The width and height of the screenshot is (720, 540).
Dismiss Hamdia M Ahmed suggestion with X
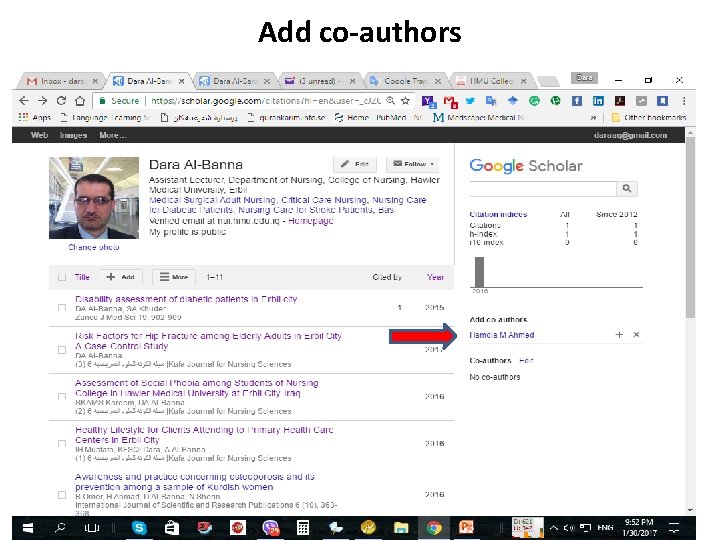click(636, 335)
